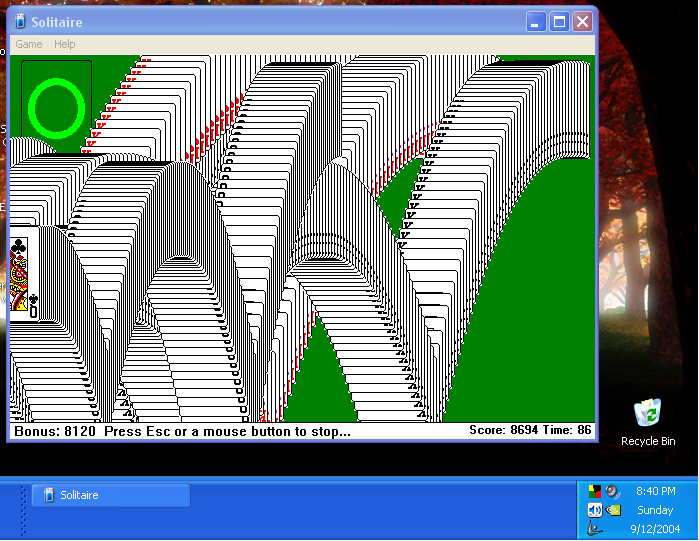
Task: Close the Solitaire window
Action: pos(582,22)
